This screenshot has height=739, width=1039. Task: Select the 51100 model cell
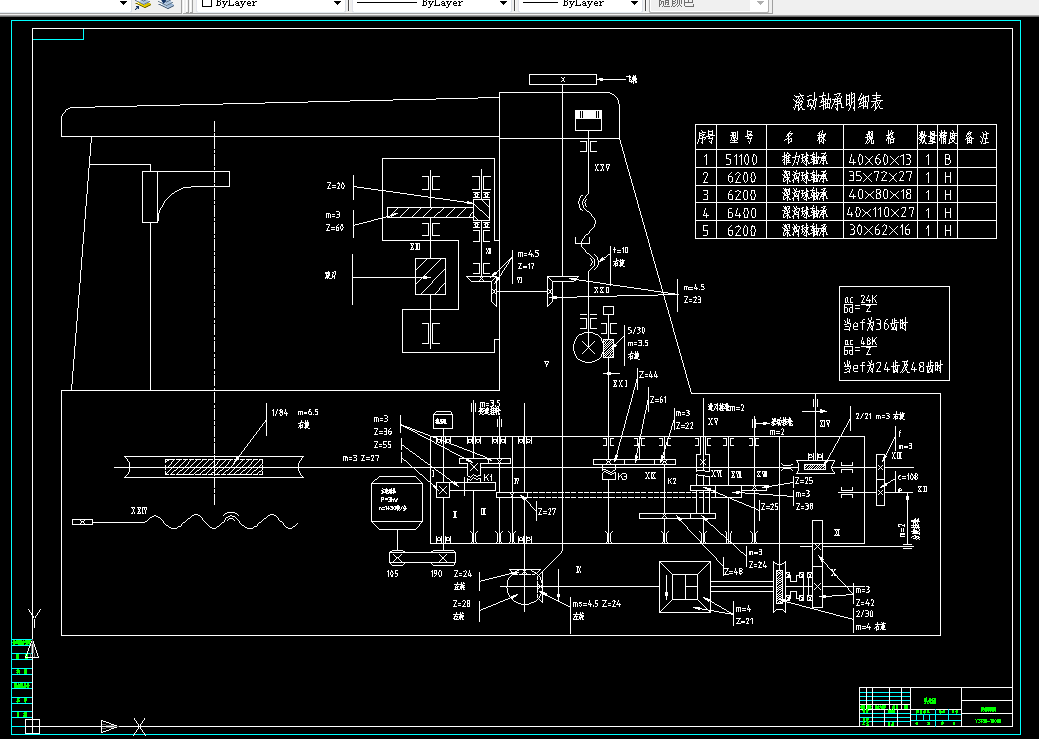(741, 159)
